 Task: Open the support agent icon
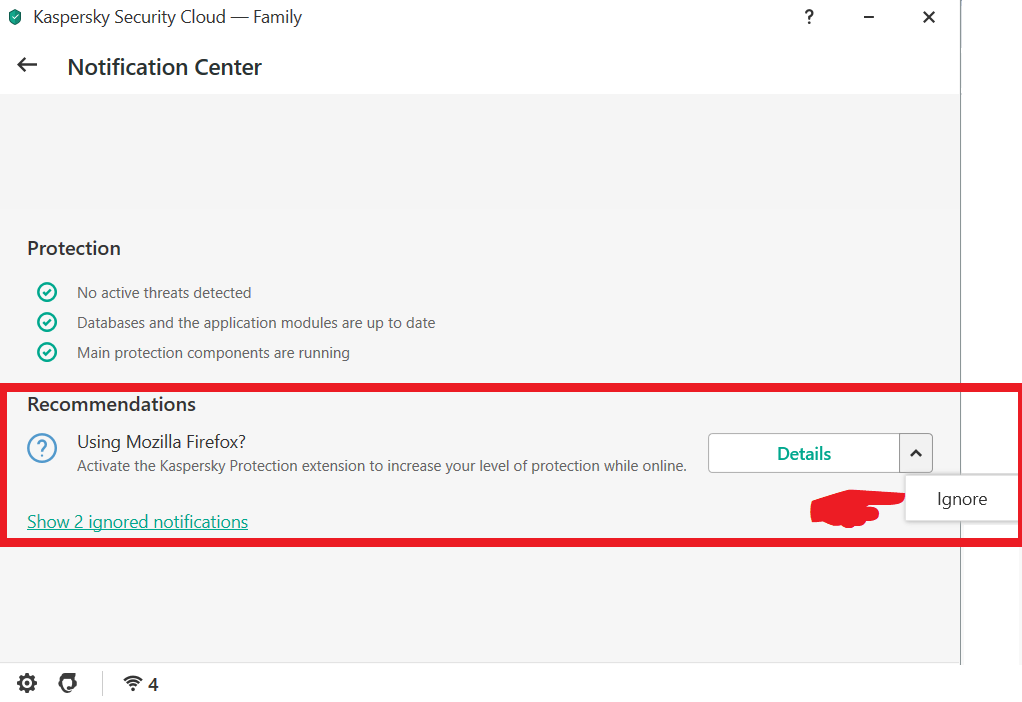pyautogui.click(x=67, y=684)
